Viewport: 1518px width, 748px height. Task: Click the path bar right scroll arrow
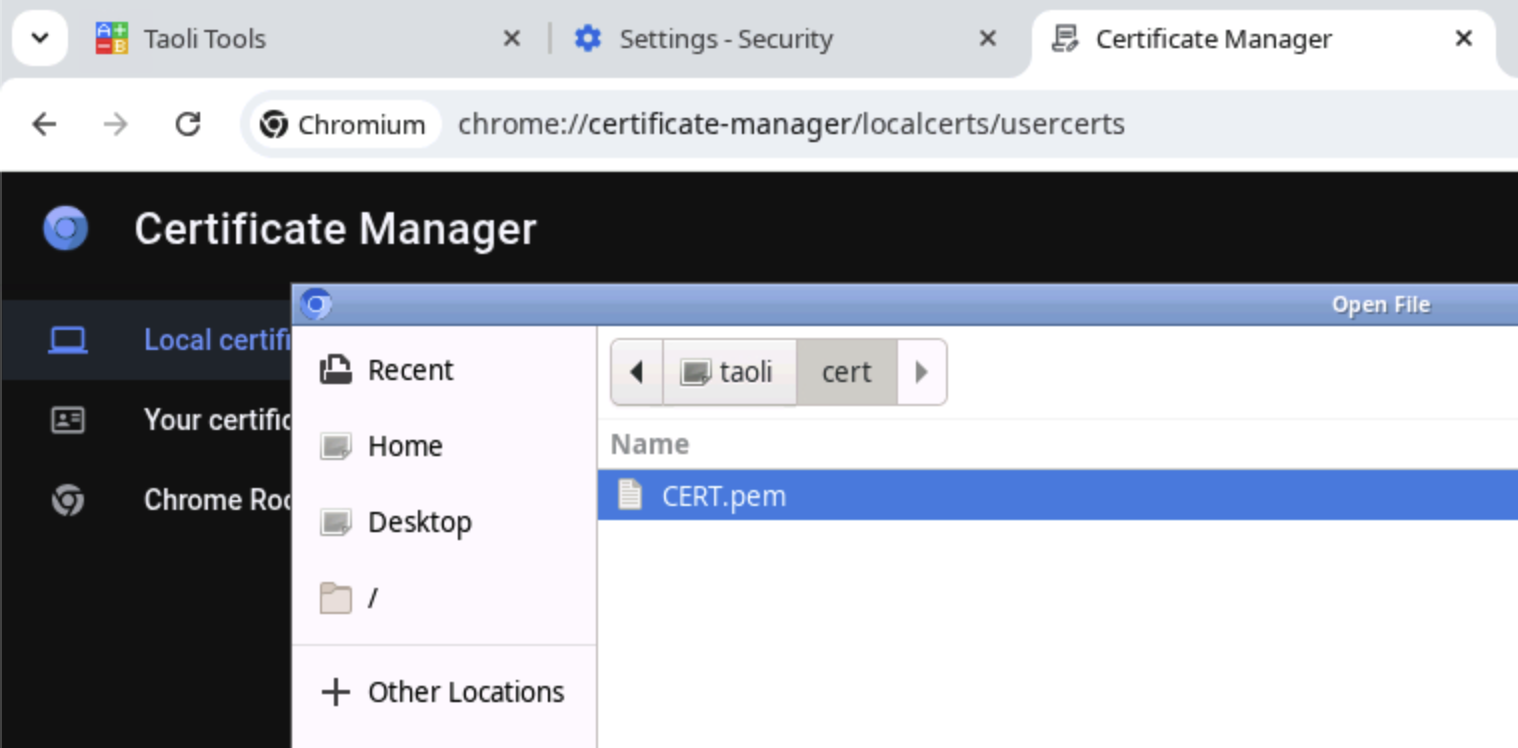click(x=921, y=372)
